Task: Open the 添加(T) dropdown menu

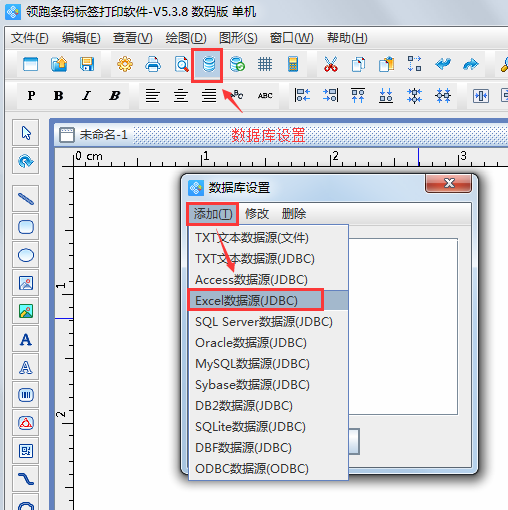Action: (213, 214)
